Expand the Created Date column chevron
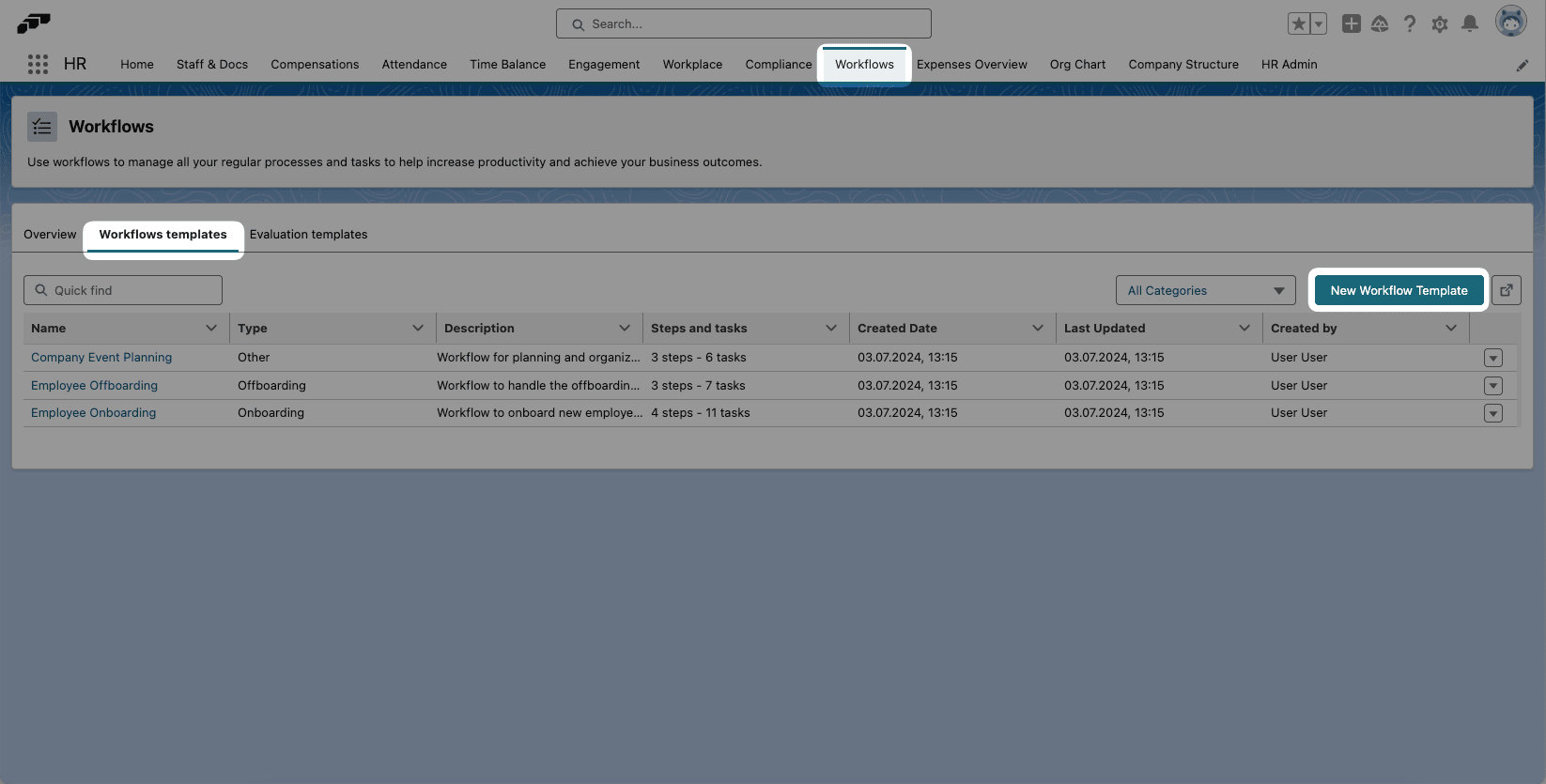Image resolution: width=1546 pixels, height=784 pixels. point(1038,328)
